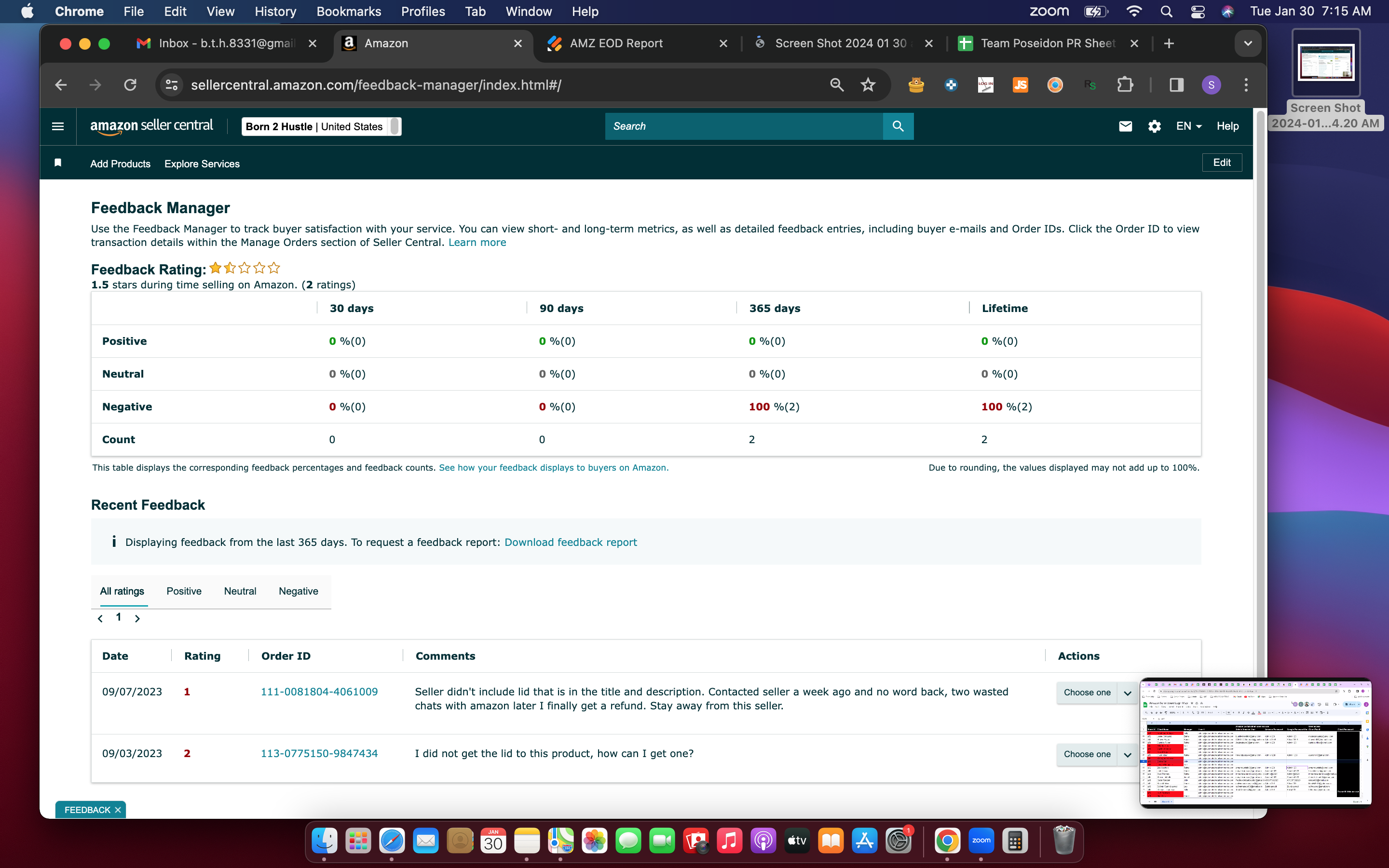The image size is (1389, 868).
Task: Open buyer messages envelope icon
Action: [1126, 126]
